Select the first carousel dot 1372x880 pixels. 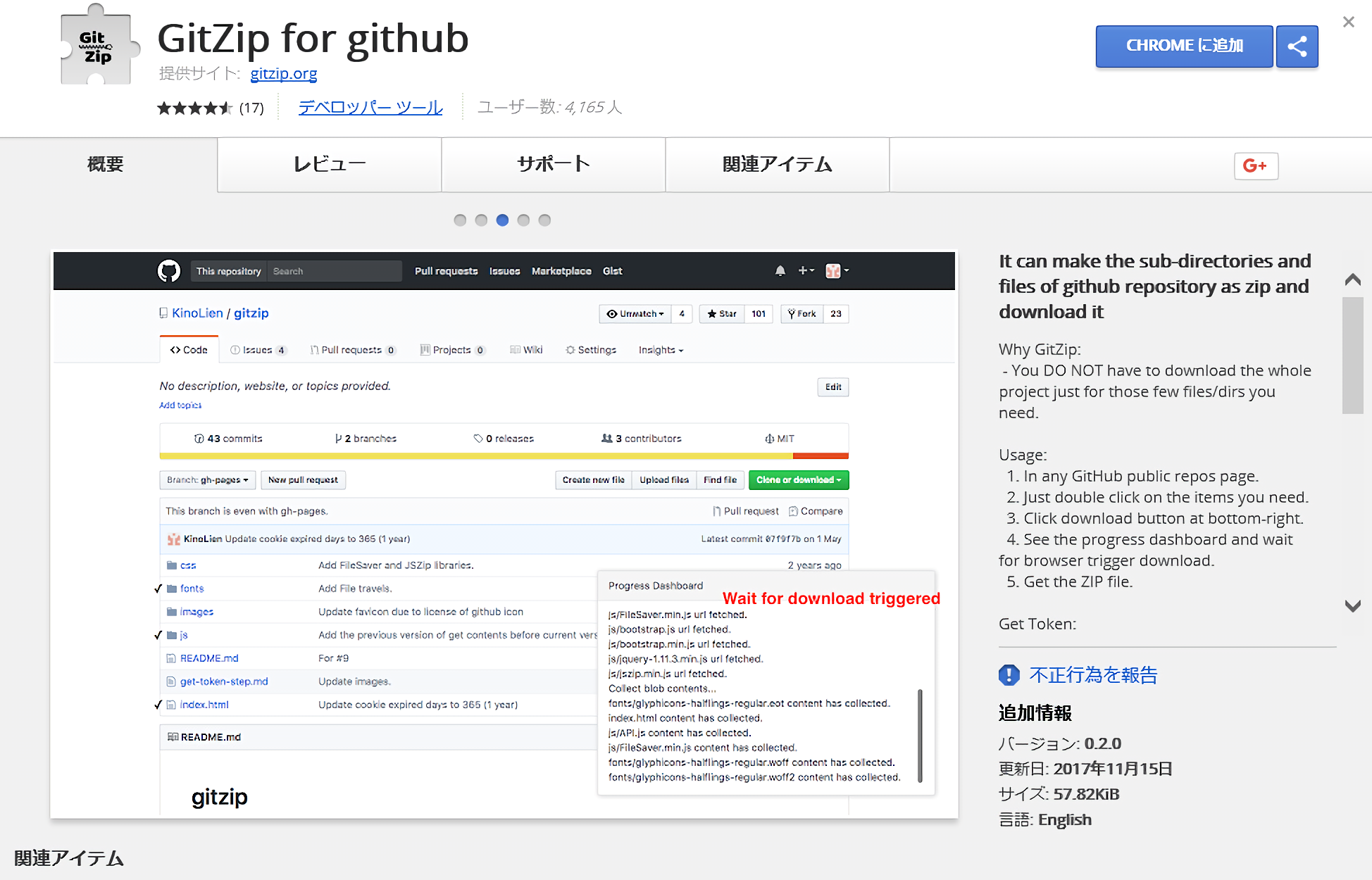click(460, 220)
